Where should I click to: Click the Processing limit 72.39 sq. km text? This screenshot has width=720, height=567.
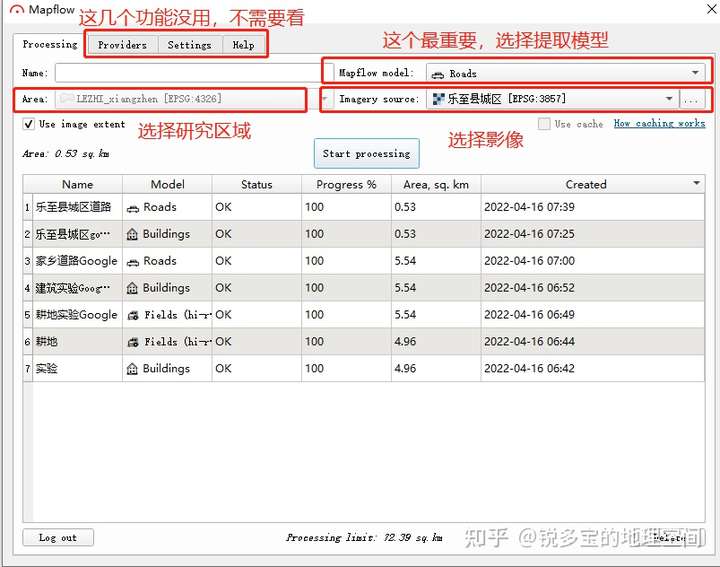(364, 538)
